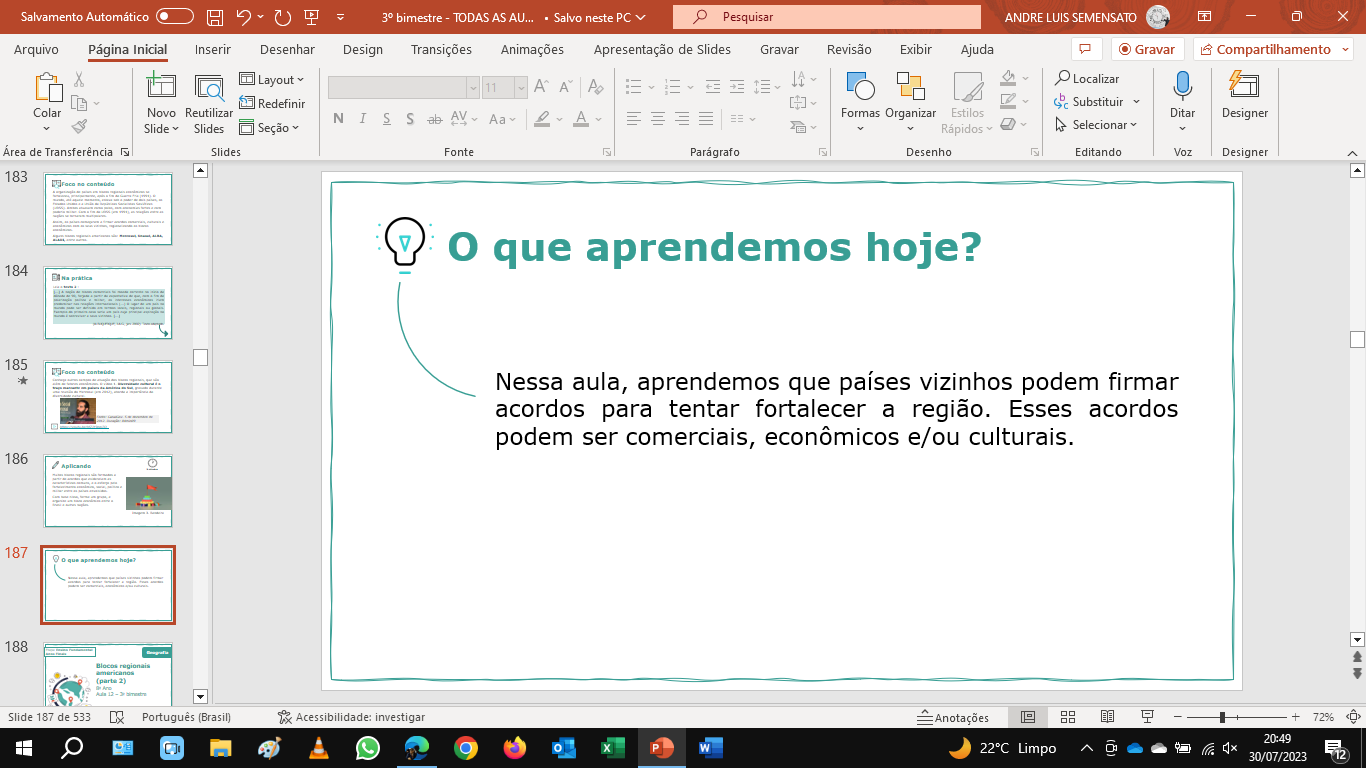Image resolution: width=1366 pixels, height=768 pixels.
Task: Open Word from the taskbar
Action: coord(710,747)
